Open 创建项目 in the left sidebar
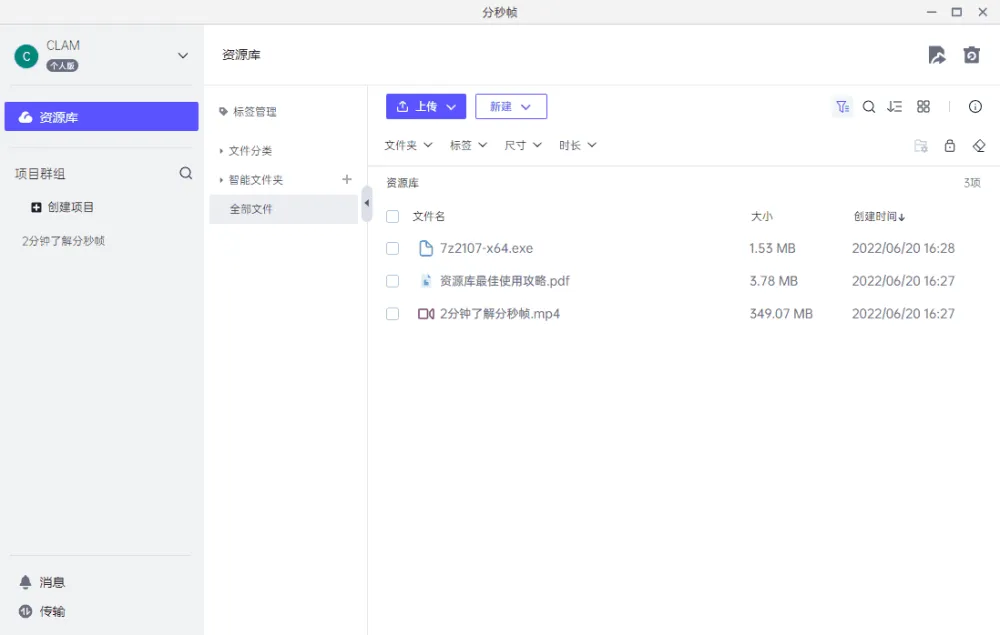Viewport: 1000px width, 635px height. tap(62, 207)
